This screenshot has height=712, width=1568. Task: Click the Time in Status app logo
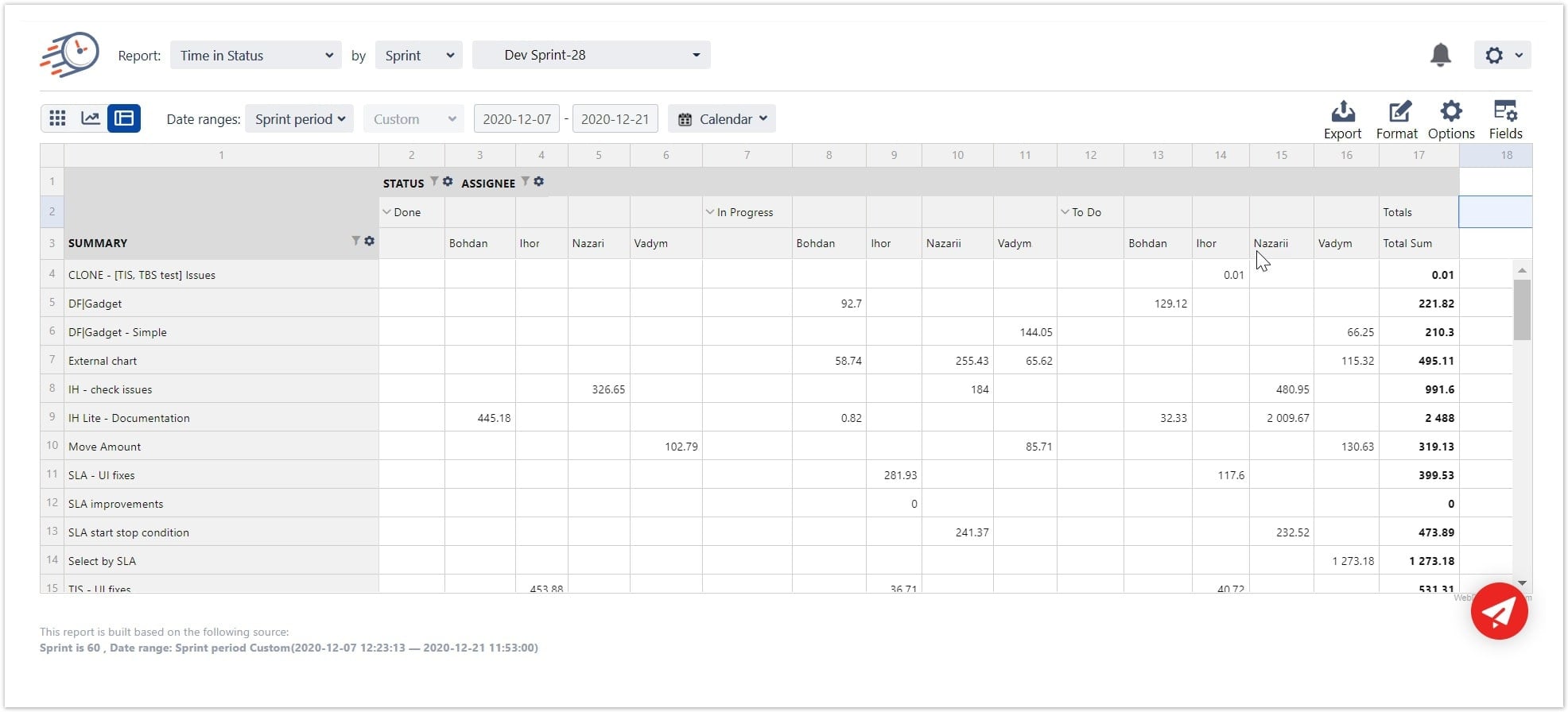[70, 54]
